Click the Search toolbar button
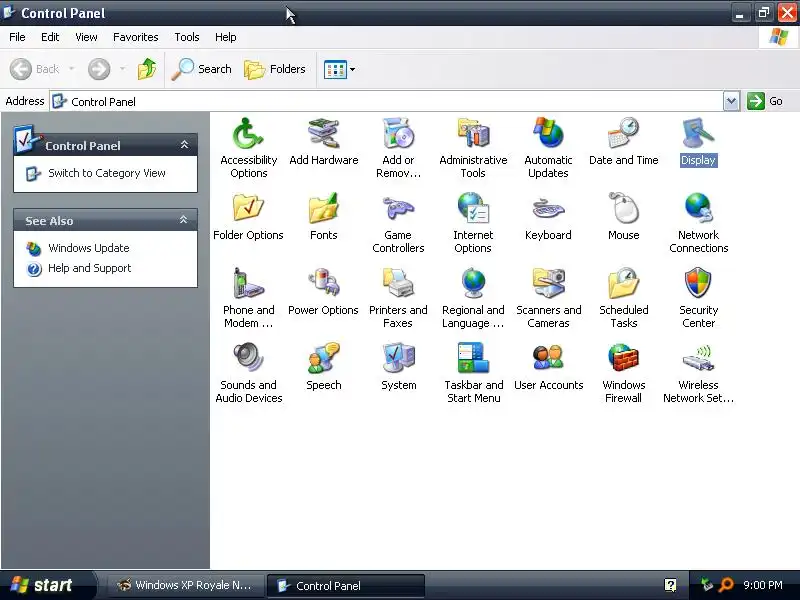The image size is (800, 600). click(x=202, y=69)
